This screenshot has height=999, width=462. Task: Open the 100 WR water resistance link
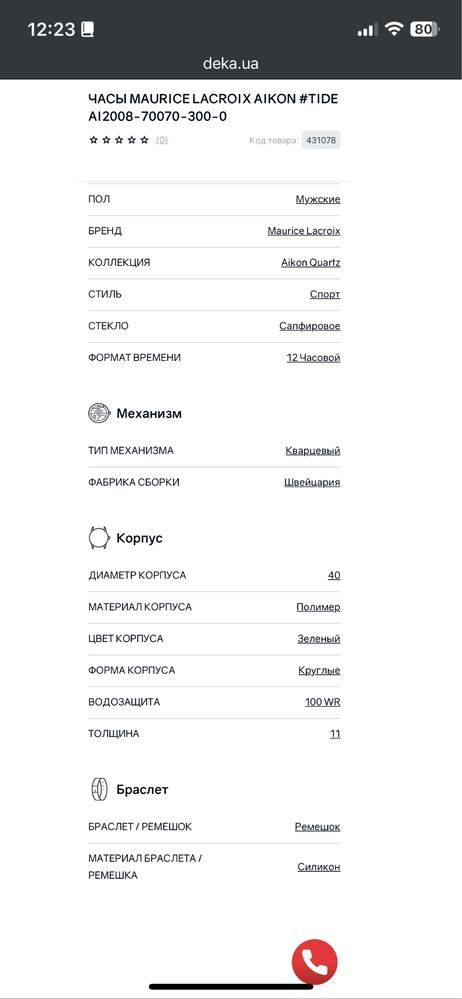click(322, 702)
